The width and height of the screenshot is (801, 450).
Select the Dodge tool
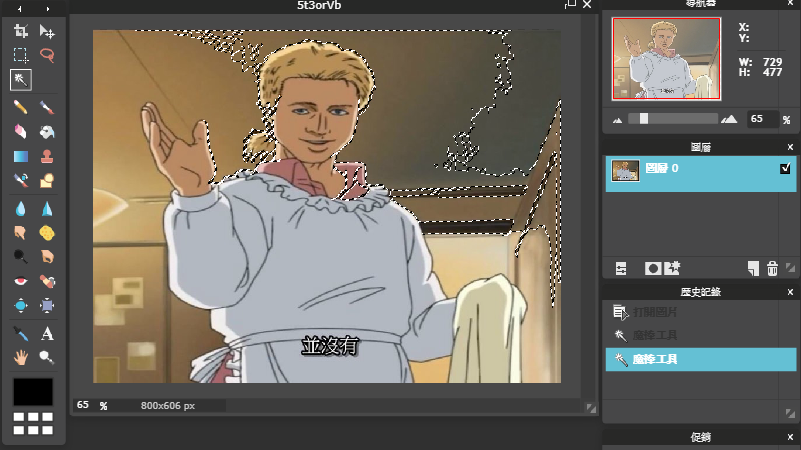pyautogui.click(x=20, y=256)
